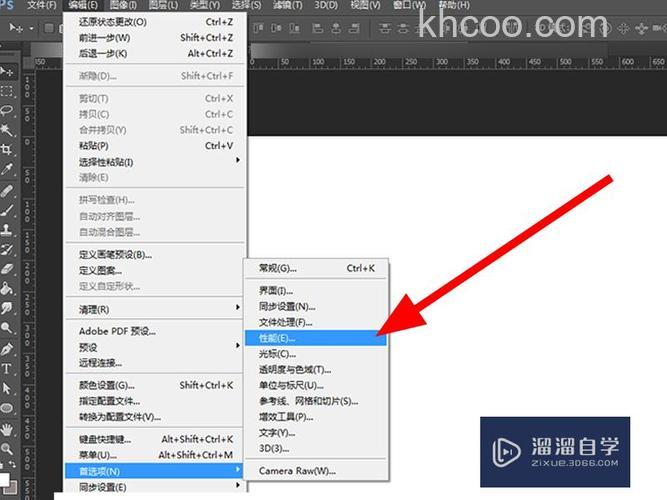Screen dimensions: 667x500
Task: Select the Brush tool
Action: [x=7, y=210]
